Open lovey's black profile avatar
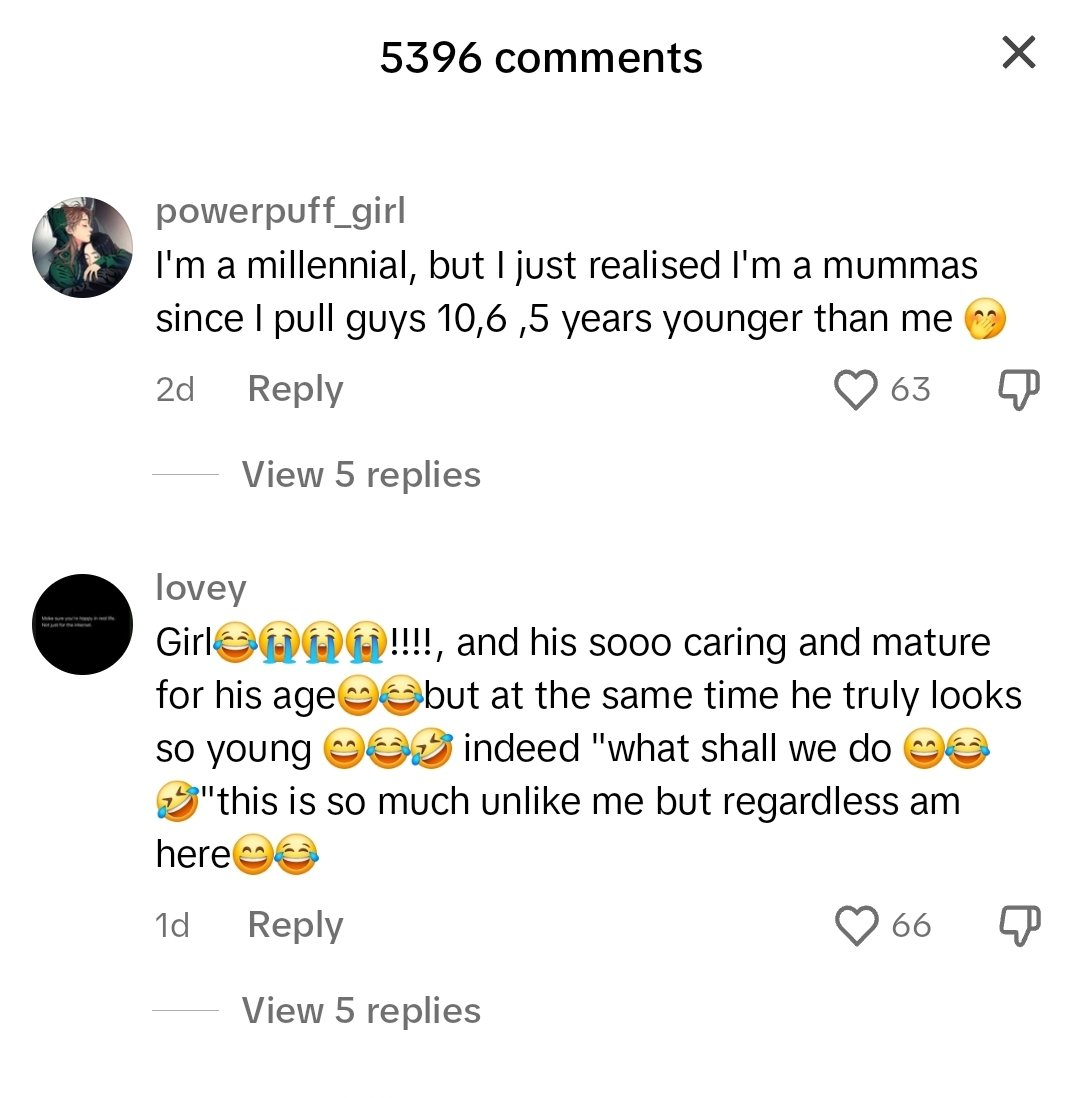The width and height of the screenshot is (1079, 1098). point(82,624)
